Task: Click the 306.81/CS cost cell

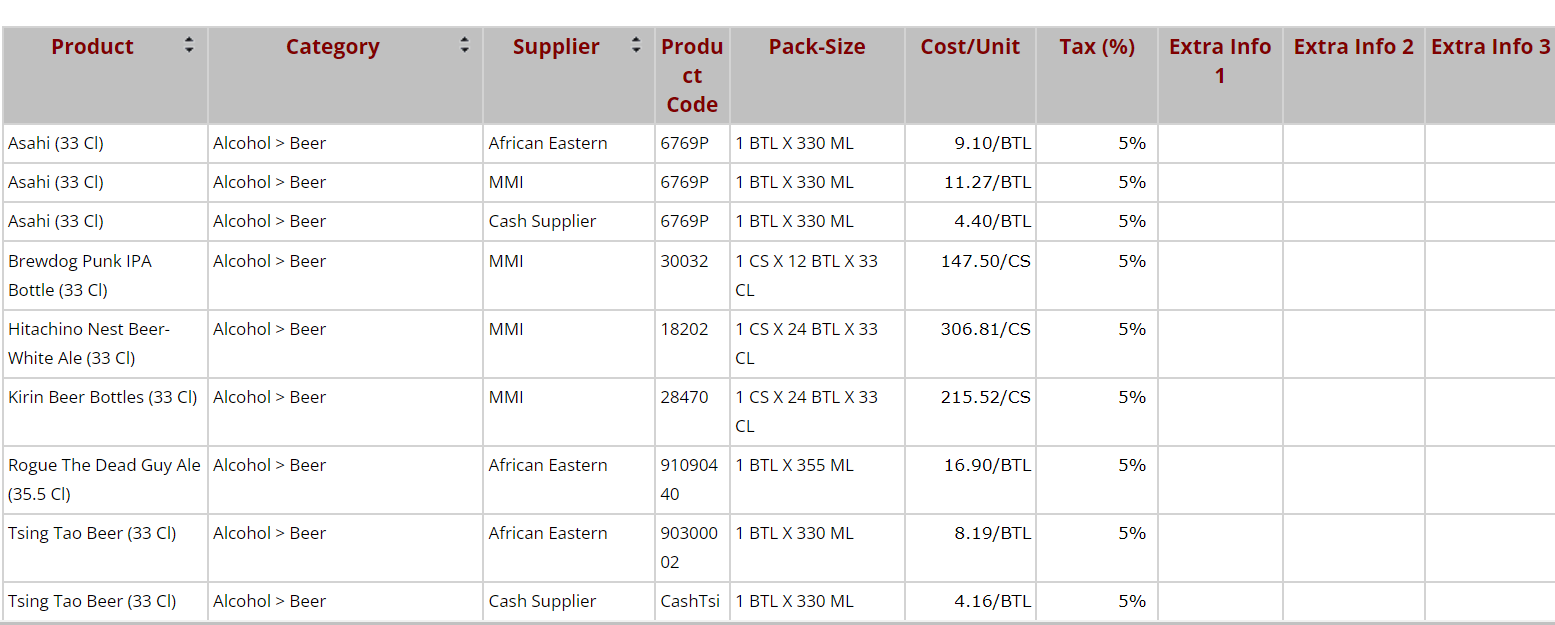Action: [985, 329]
